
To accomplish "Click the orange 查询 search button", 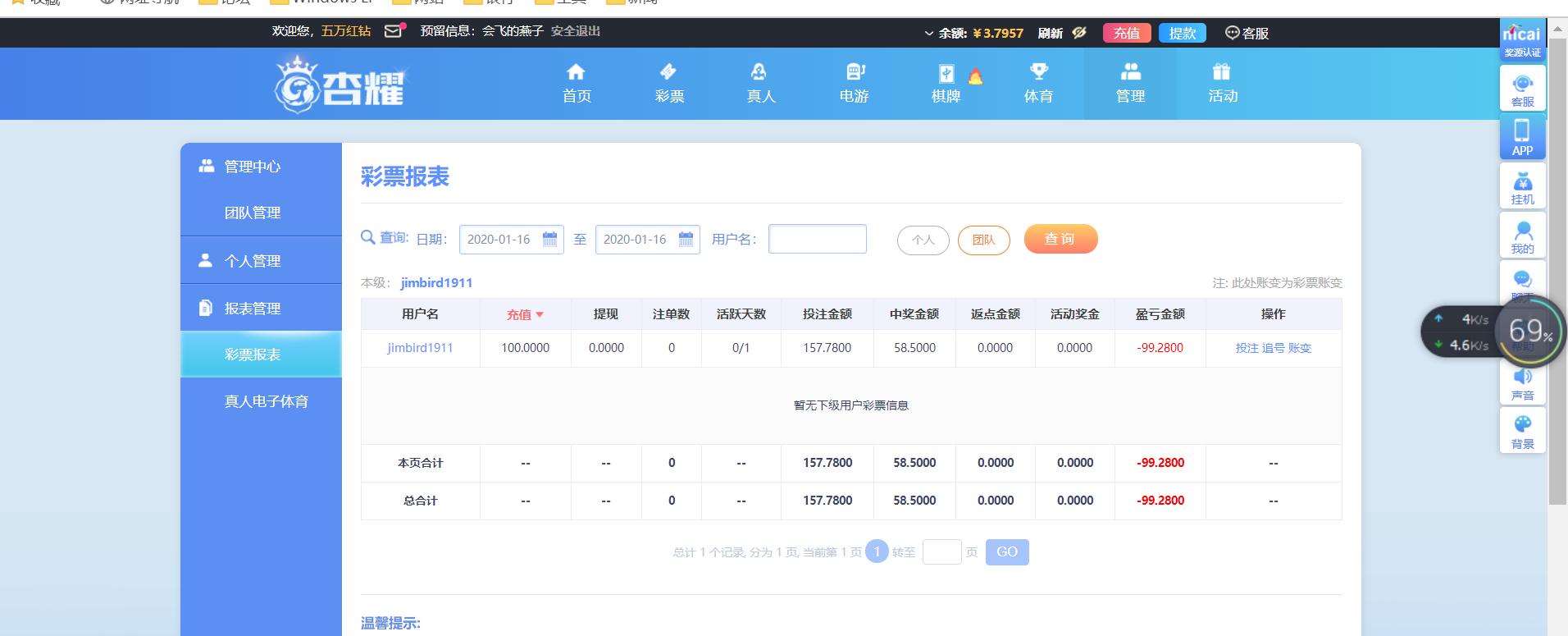I will point(1060,239).
